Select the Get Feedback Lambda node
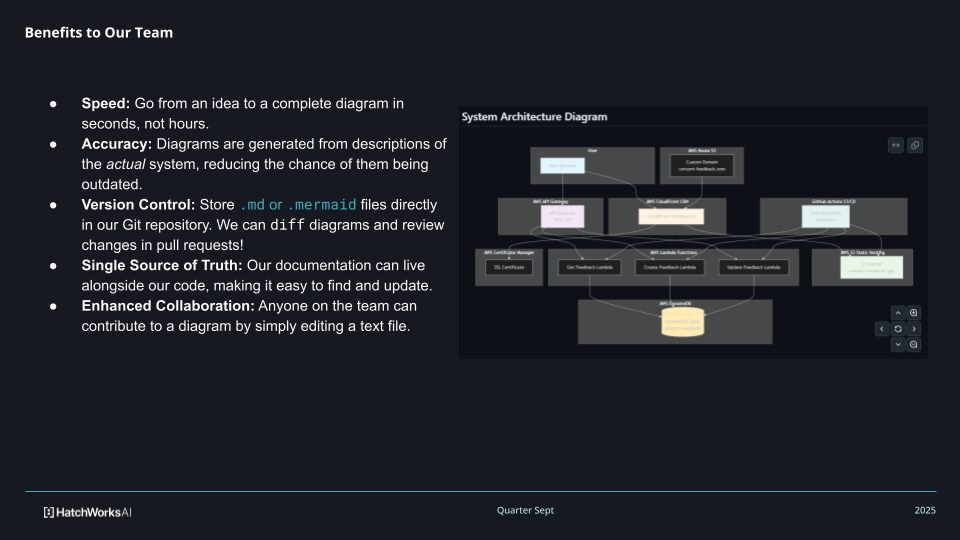The image size is (960, 540). [589, 267]
